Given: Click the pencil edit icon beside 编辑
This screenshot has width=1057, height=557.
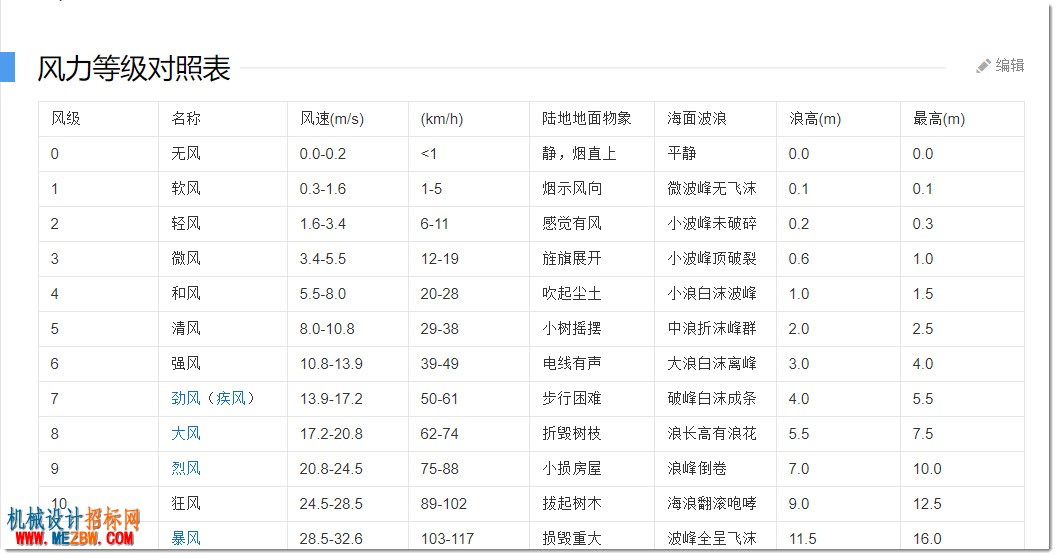Looking at the screenshot, I should 984,65.
